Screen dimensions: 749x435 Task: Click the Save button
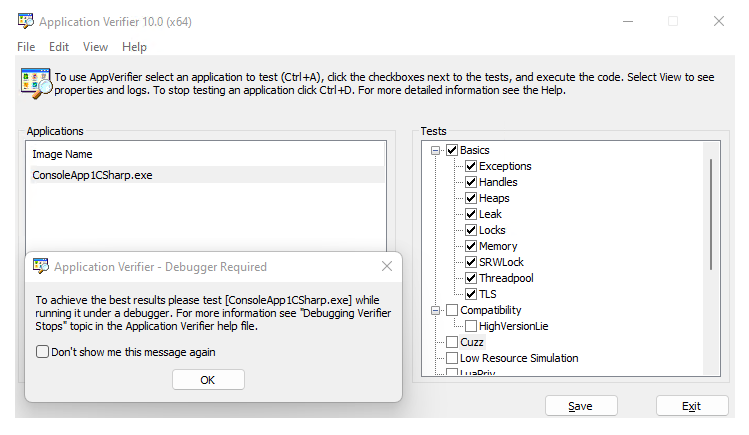click(x=581, y=406)
